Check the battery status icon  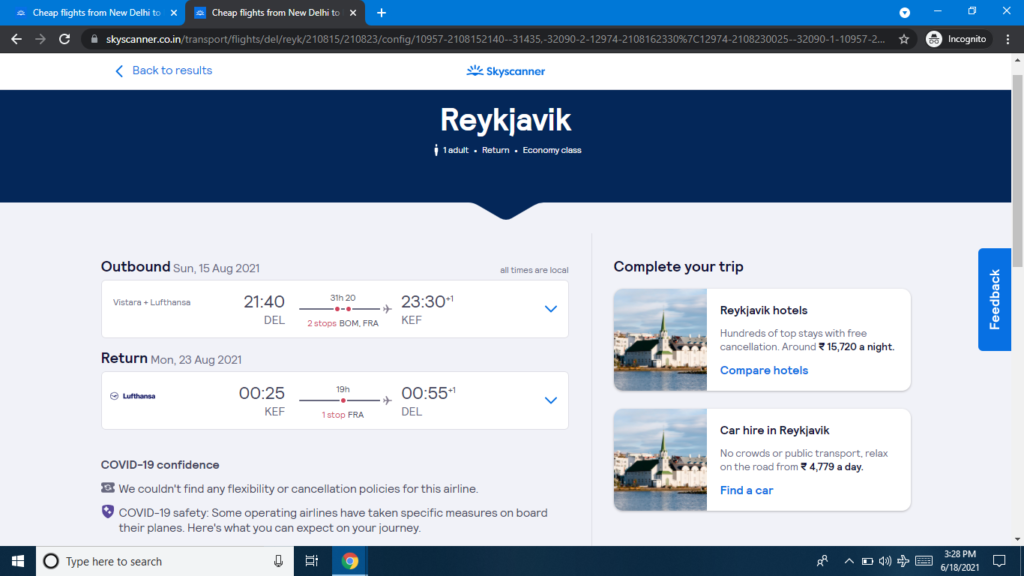pyautogui.click(x=867, y=561)
